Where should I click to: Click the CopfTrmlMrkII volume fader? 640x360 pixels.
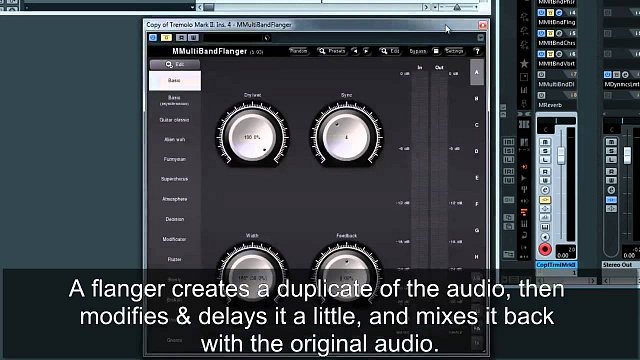561,155
